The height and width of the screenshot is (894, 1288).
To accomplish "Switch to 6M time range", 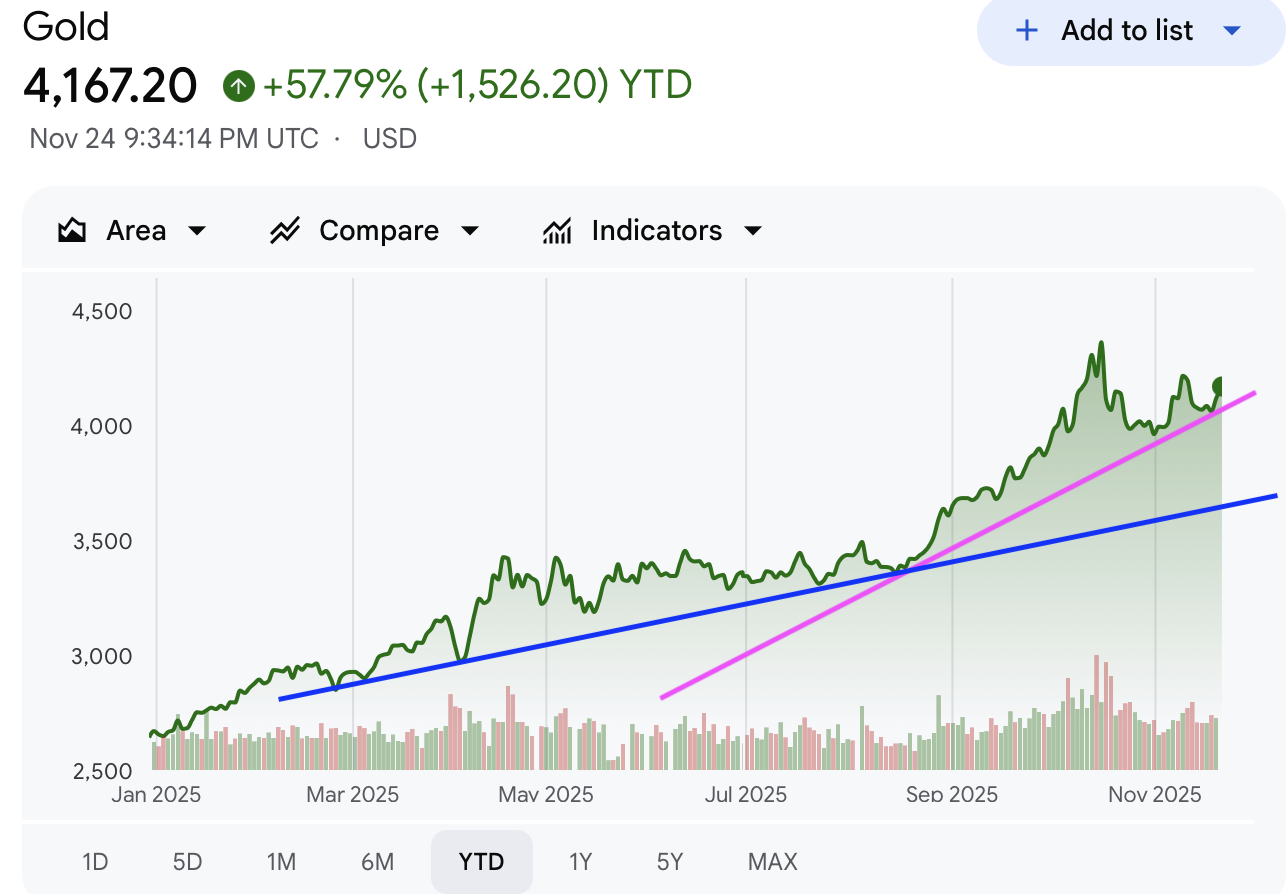I will pos(377,861).
